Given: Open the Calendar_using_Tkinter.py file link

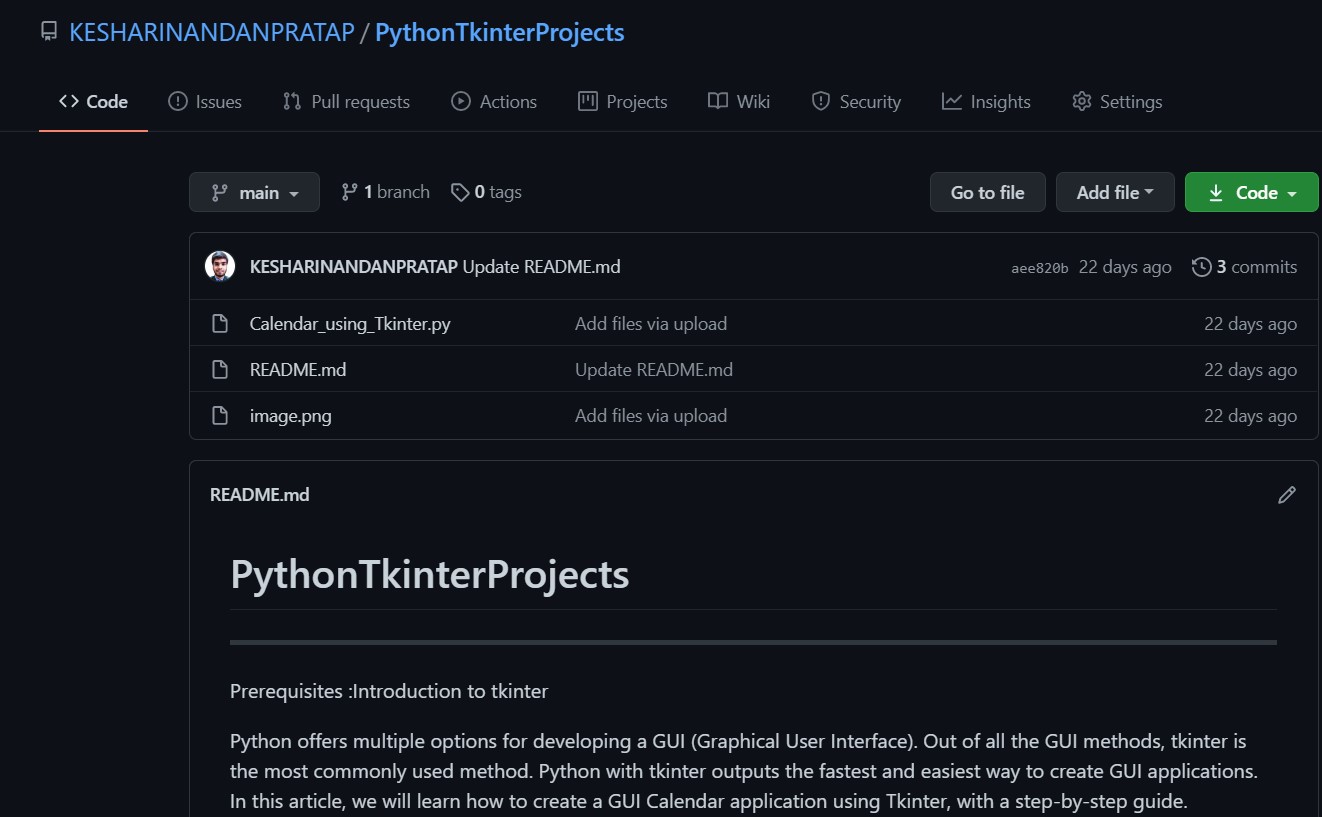Looking at the screenshot, I should click(350, 324).
